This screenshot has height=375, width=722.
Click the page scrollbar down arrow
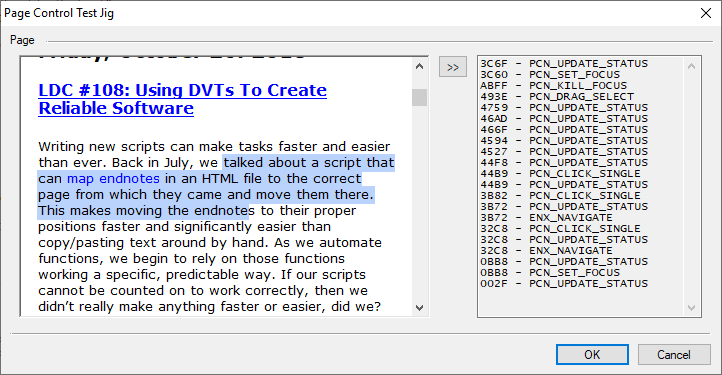point(419,307)
